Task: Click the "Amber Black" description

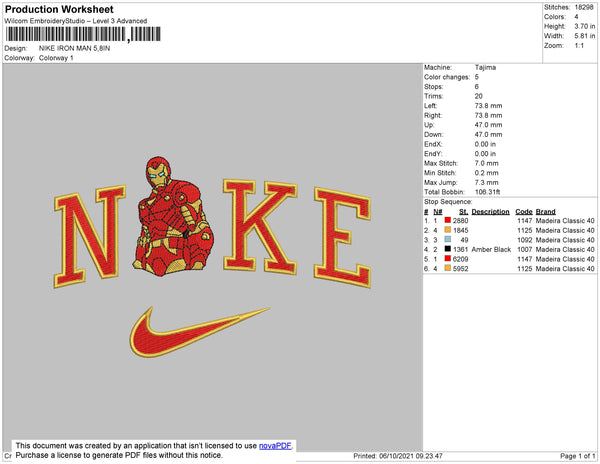Action: point(491,249)
